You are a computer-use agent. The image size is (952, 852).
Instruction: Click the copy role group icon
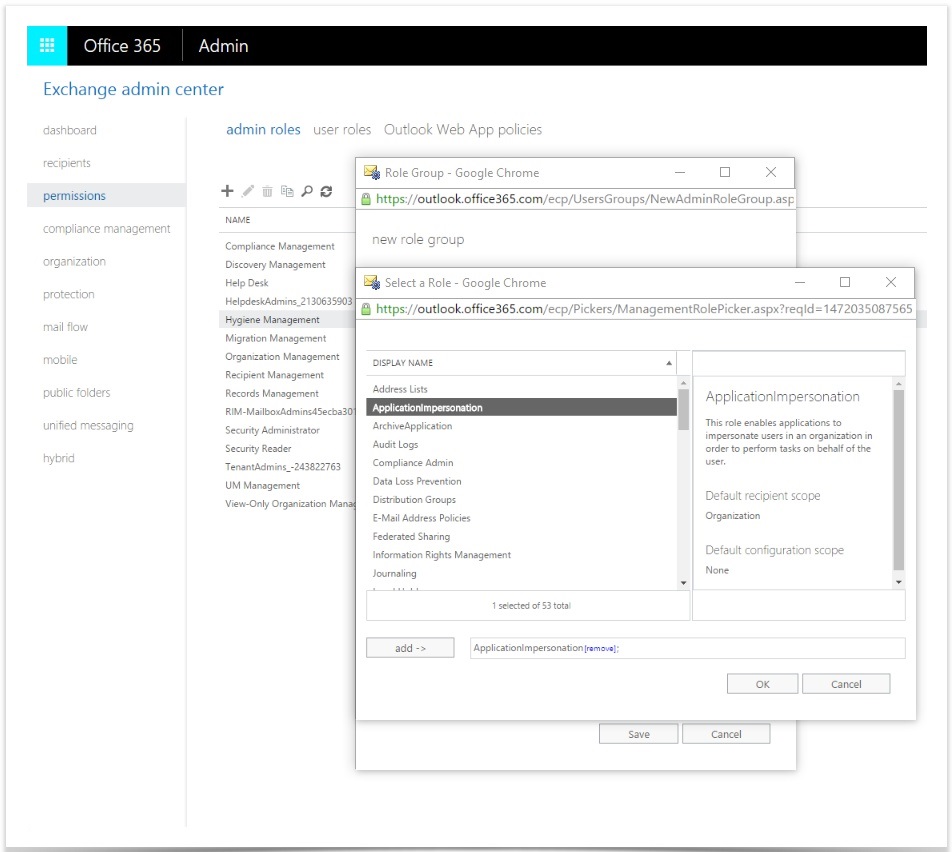pyautogui.click(x=287, y=192)
